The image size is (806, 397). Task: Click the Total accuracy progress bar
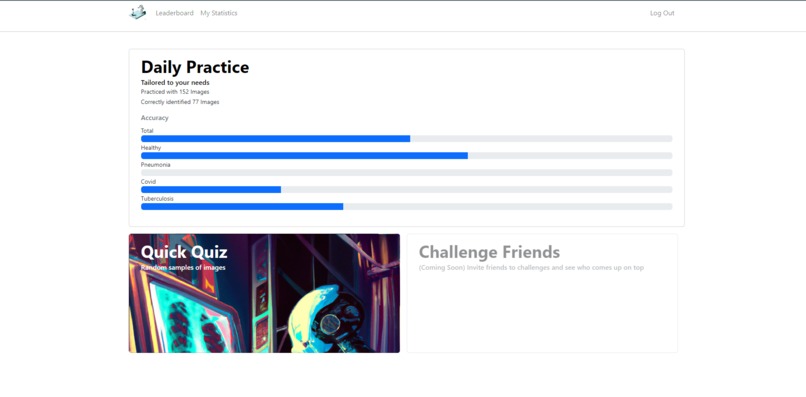click(x=407, y=138)
